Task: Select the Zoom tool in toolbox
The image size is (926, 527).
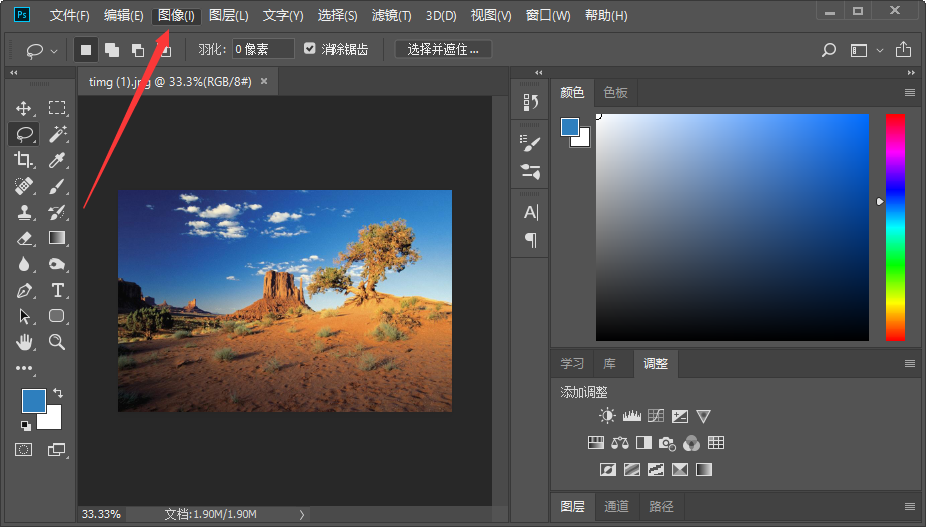Action: pos(57,341)
